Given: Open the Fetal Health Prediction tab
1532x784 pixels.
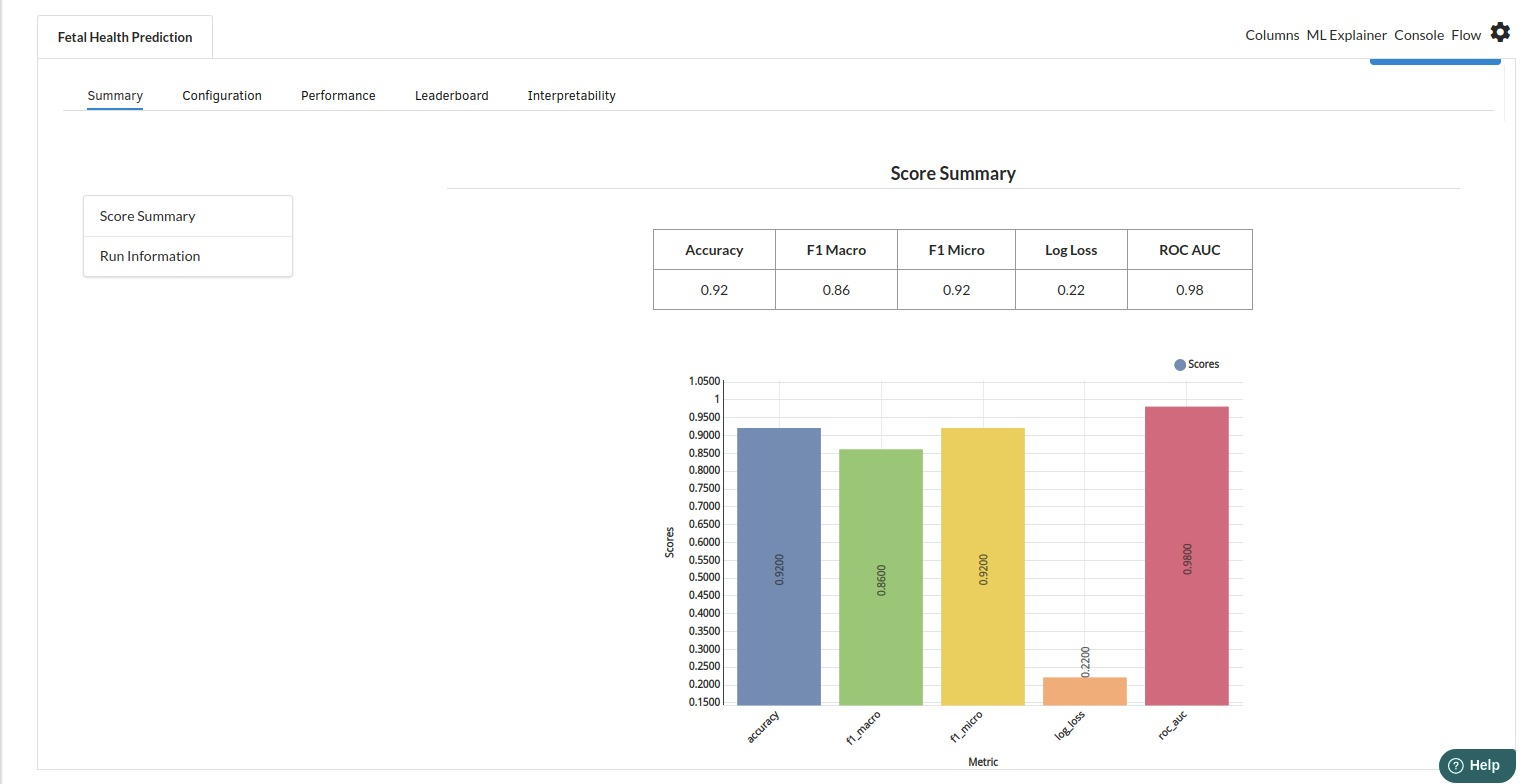Looking at the screenshot, I should click(125, 37).
